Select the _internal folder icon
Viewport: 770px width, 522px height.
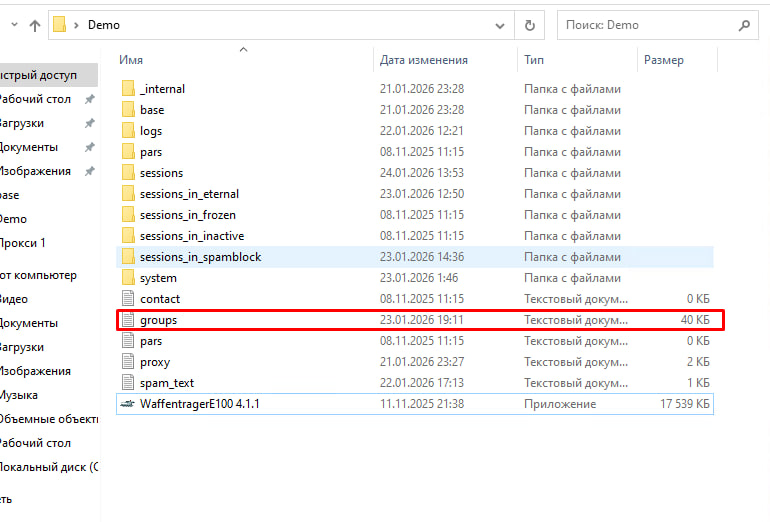pos(127,89)
